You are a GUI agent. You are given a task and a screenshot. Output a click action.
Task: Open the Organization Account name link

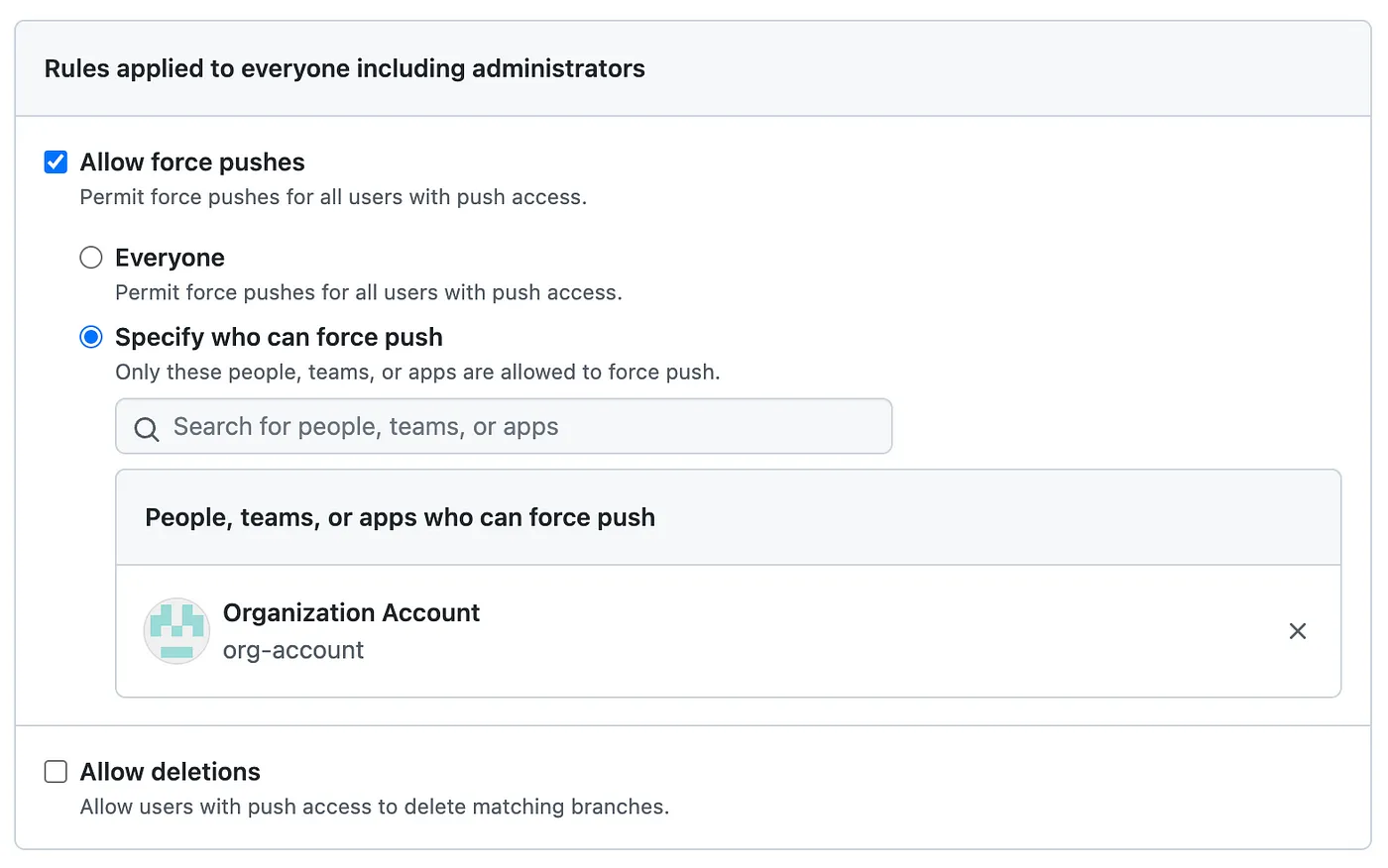click(x=351, y=612)
